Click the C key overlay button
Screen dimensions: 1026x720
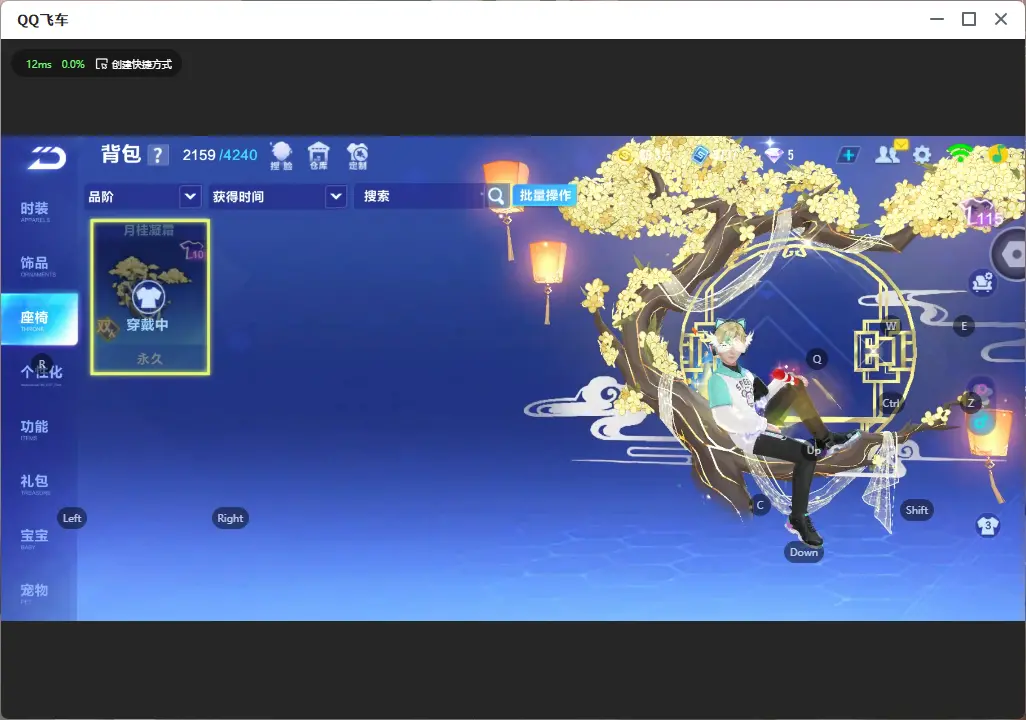click(x=760, y=505)
